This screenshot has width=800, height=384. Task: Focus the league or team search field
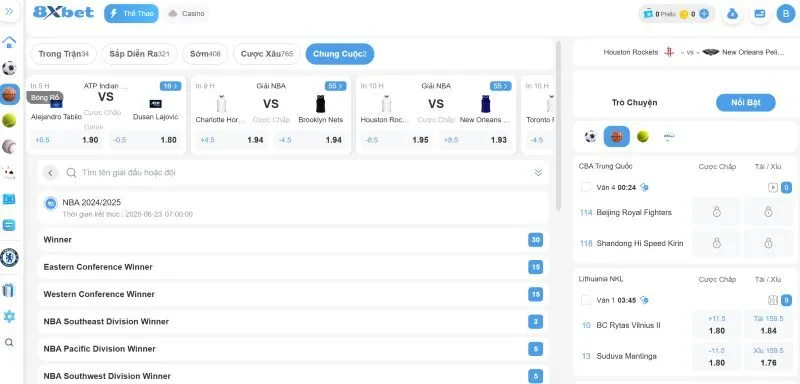301,173
